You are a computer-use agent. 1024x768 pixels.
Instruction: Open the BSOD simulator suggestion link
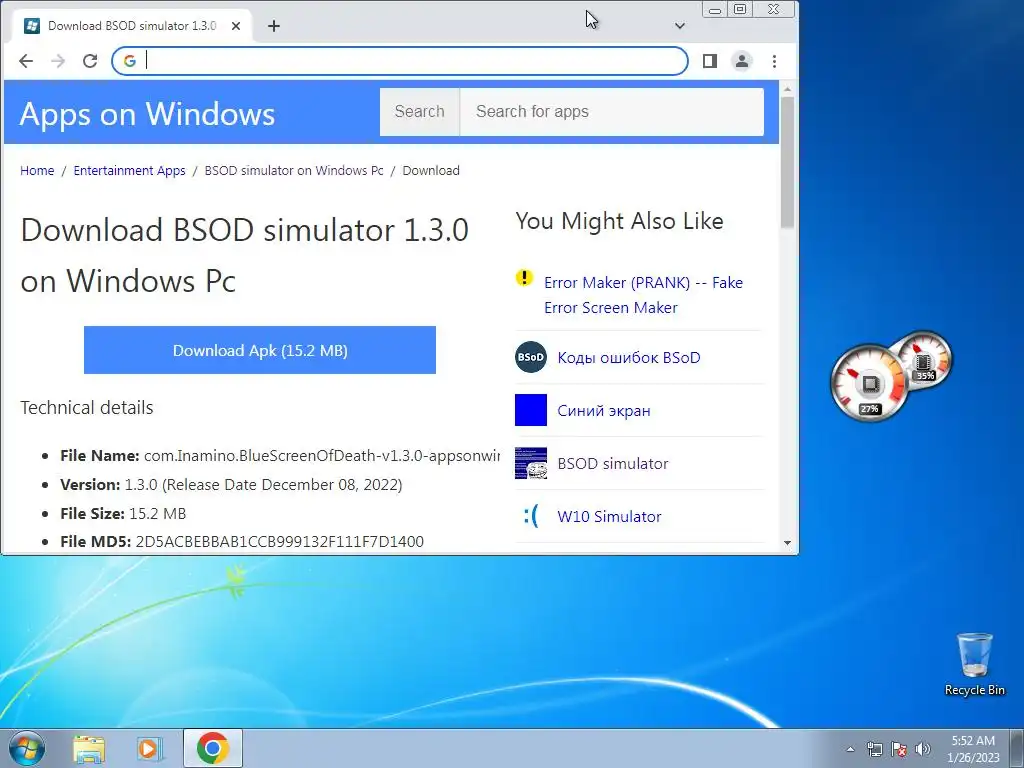[x=613, y=464]
